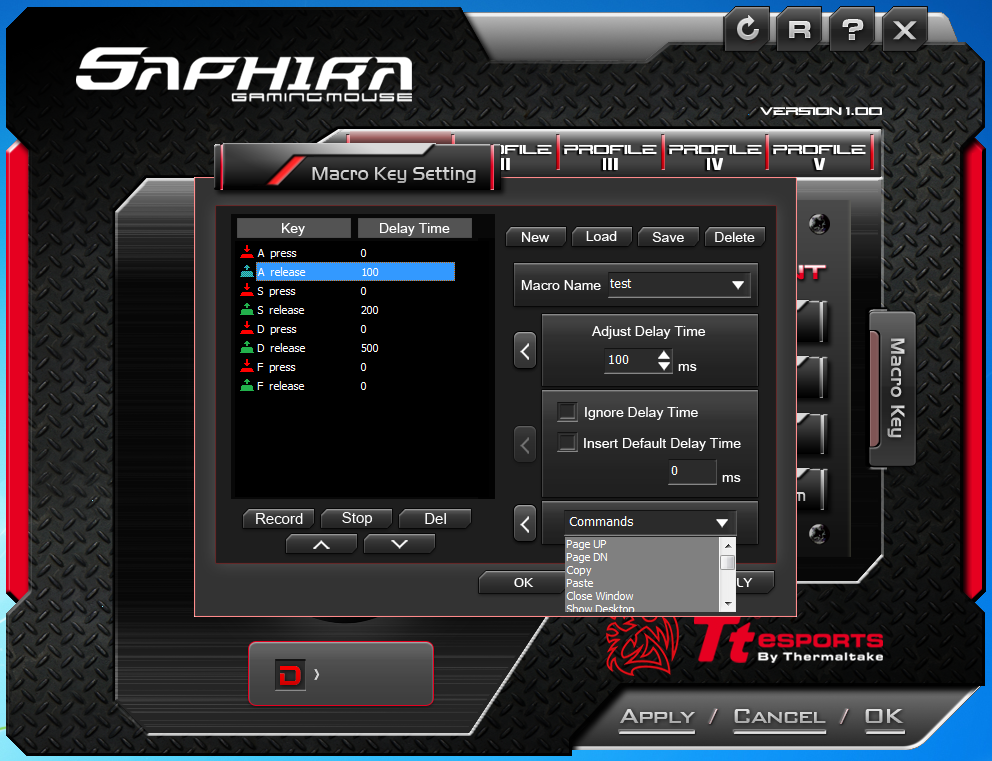
Task: Click the Delay Time column header
Action: pyautogui.click(x=414, y=228)
